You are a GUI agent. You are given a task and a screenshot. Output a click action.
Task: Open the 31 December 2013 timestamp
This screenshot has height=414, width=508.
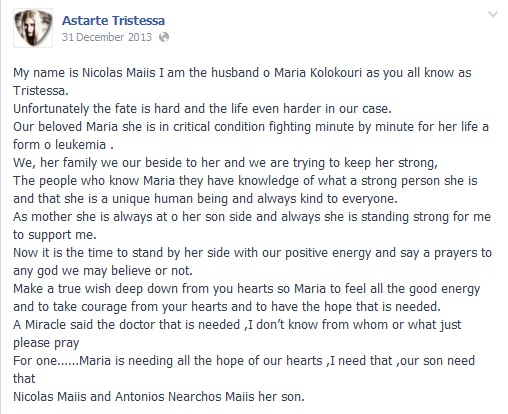tap(107, 37)
